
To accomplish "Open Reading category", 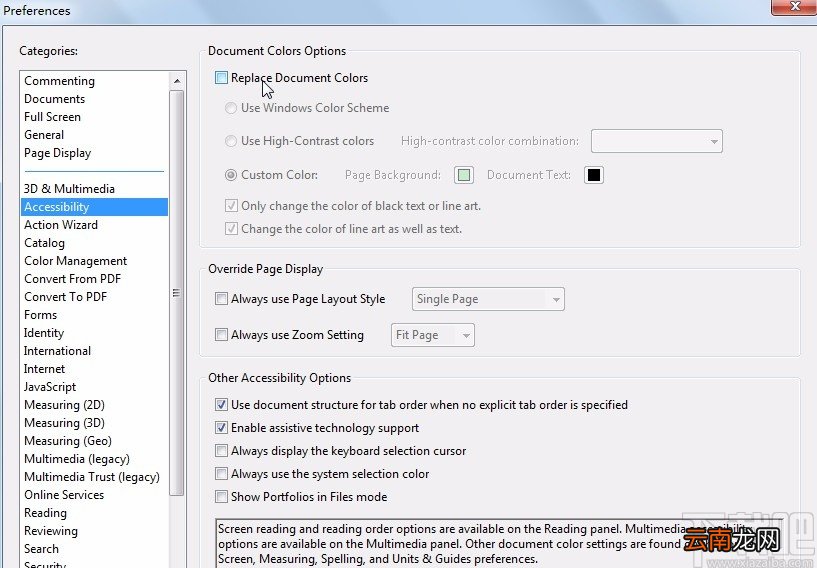I will tap(45, 513).
